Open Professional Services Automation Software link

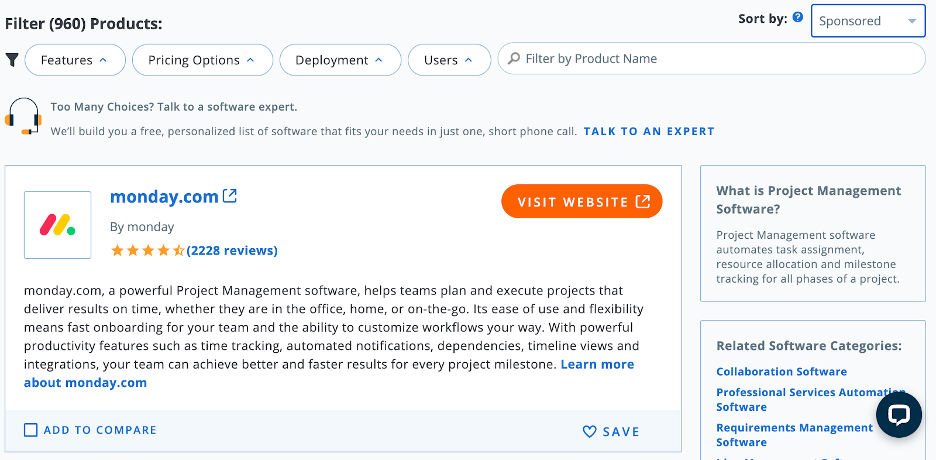pos(811,400)
